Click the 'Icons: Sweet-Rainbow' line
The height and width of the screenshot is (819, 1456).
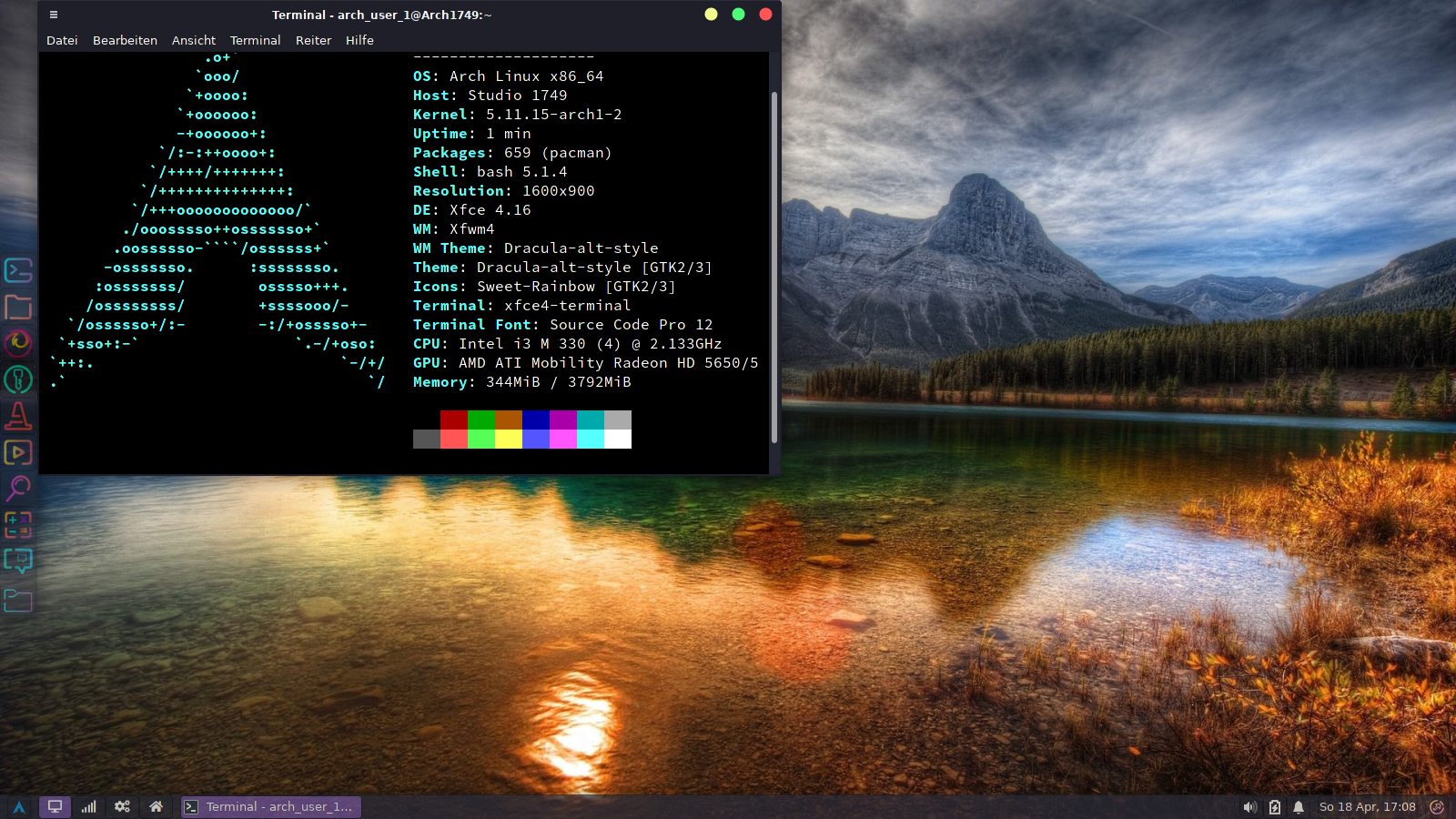pyautogui.click(x=544, y=287)
